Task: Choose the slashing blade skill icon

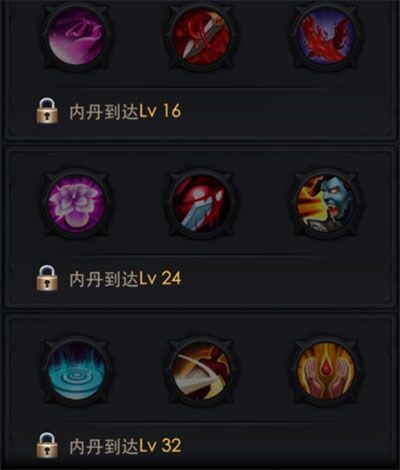Action: tap(201, 371)
